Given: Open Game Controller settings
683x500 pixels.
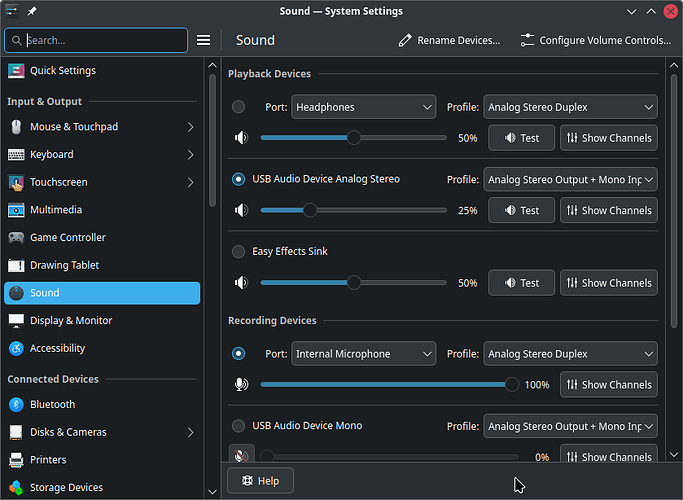Looking at the screenshot, I should click(102, 237).
